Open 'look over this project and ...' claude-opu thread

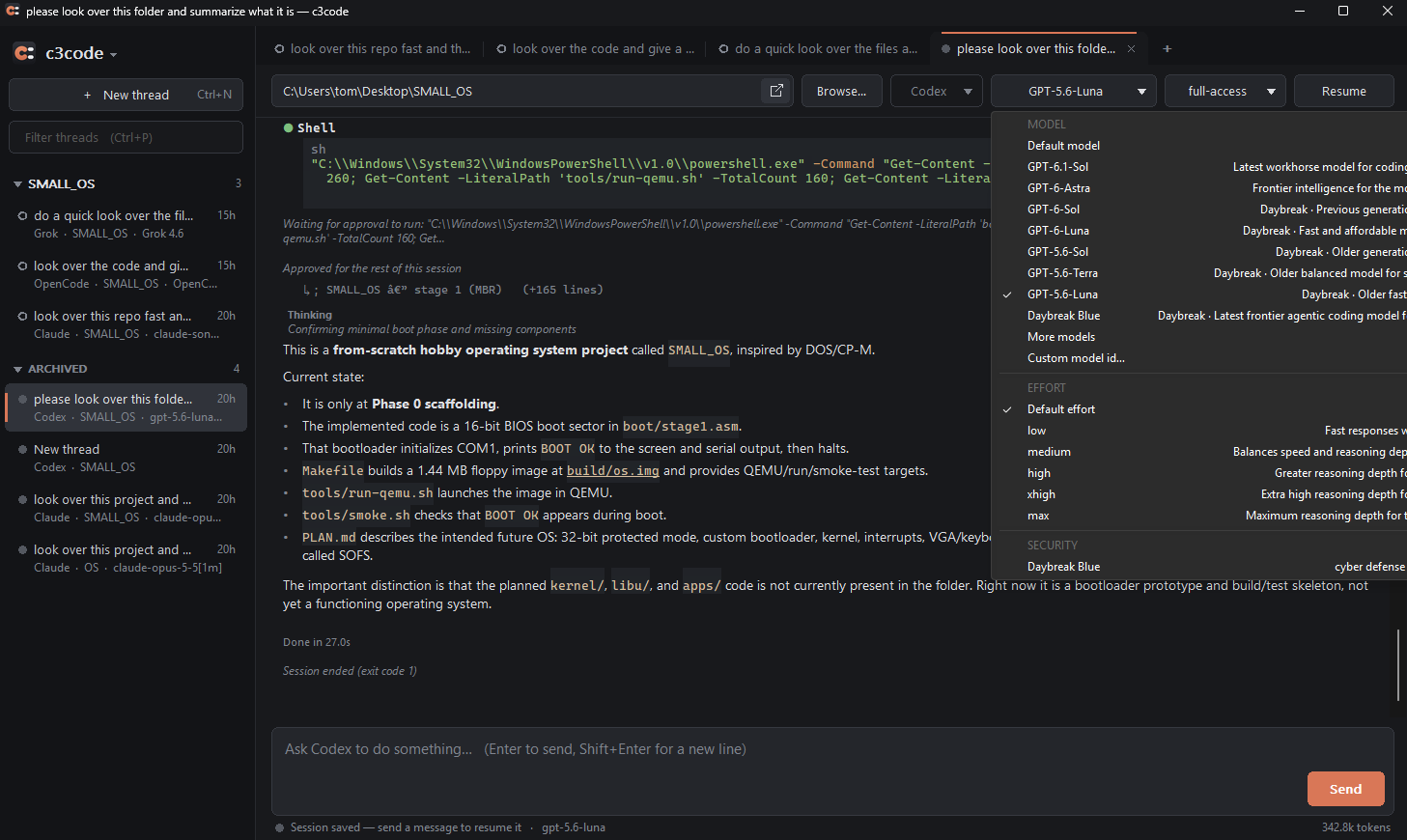coord(126,508)
